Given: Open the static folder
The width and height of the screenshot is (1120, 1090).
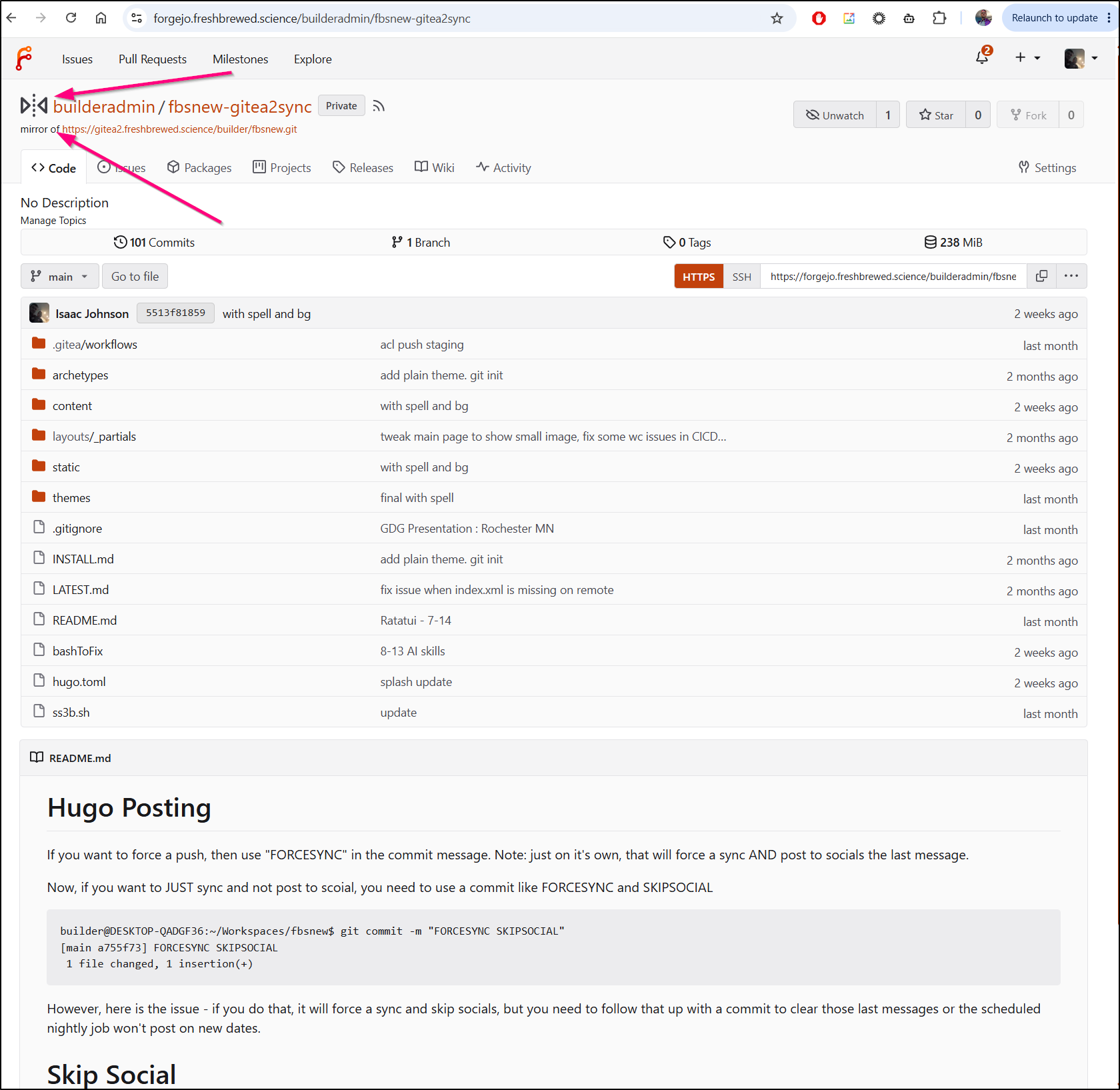Looking at the screenshot, I should click(66, 467).
